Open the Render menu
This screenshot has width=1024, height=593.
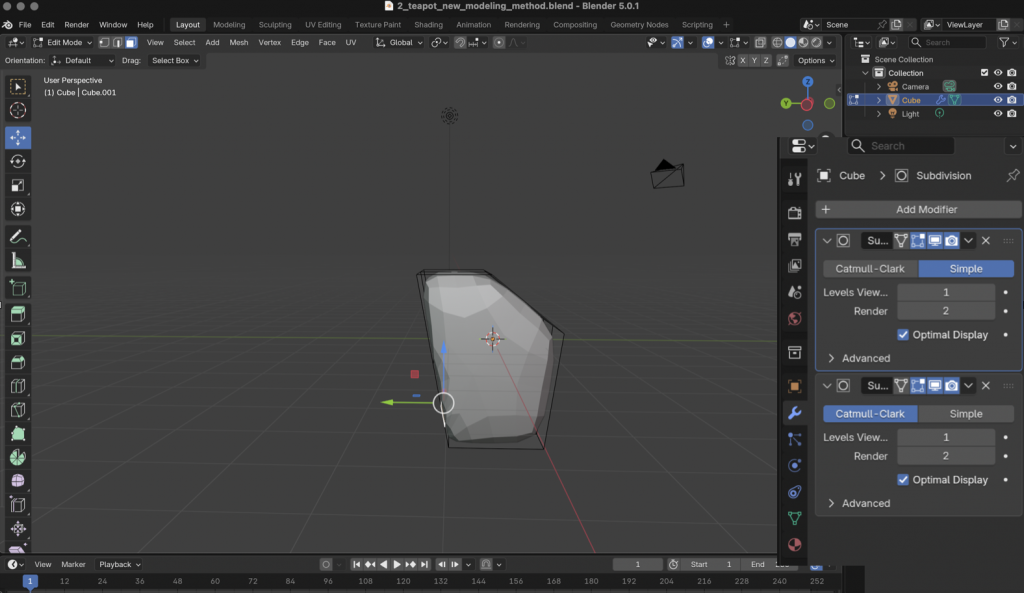point(77,24)
